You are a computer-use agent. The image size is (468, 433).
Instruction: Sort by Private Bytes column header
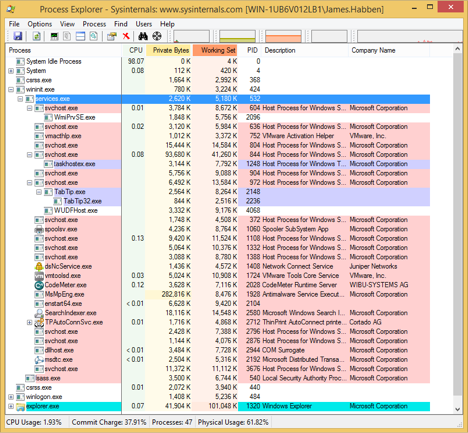169,50
